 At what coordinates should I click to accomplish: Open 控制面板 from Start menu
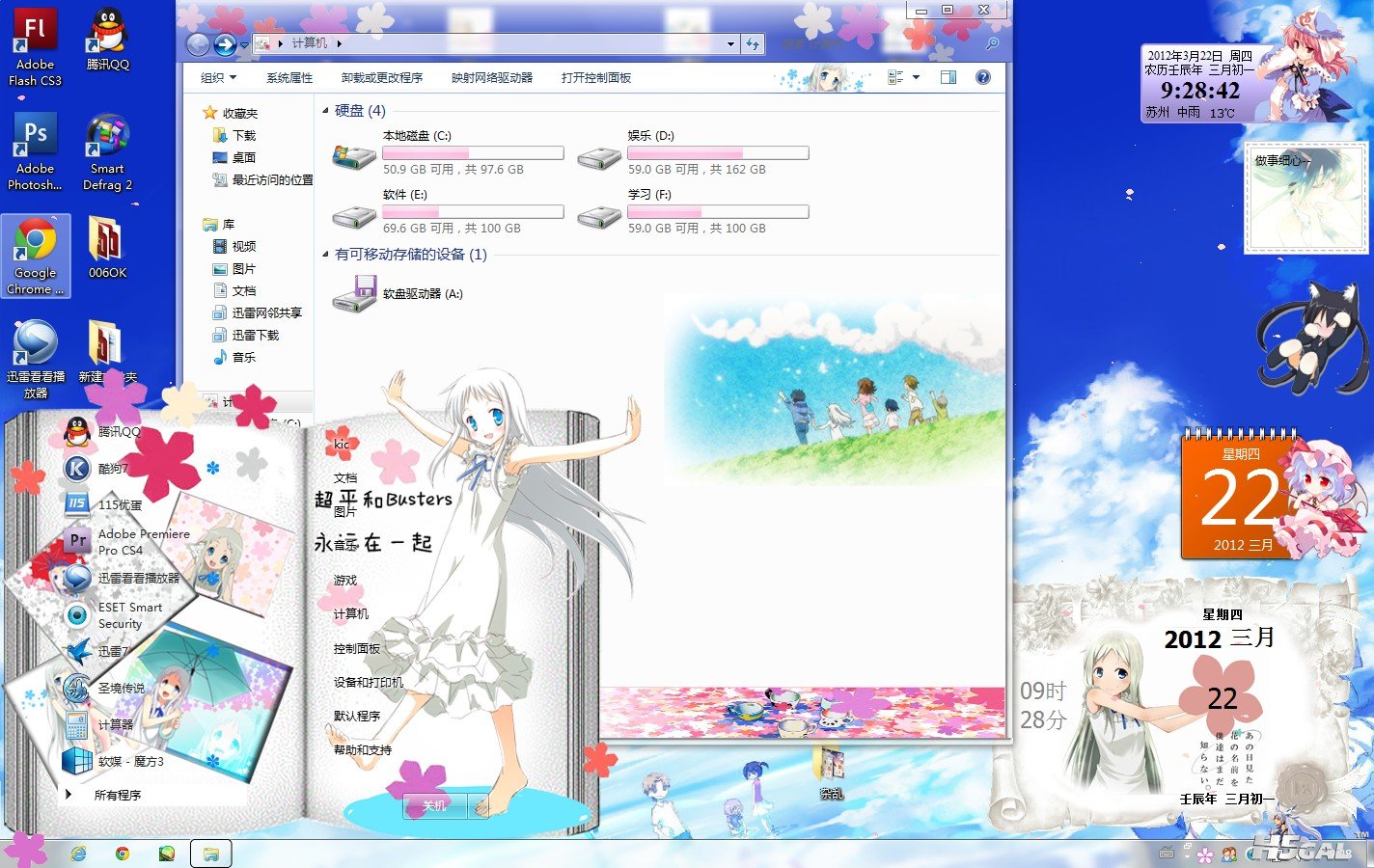357,649
